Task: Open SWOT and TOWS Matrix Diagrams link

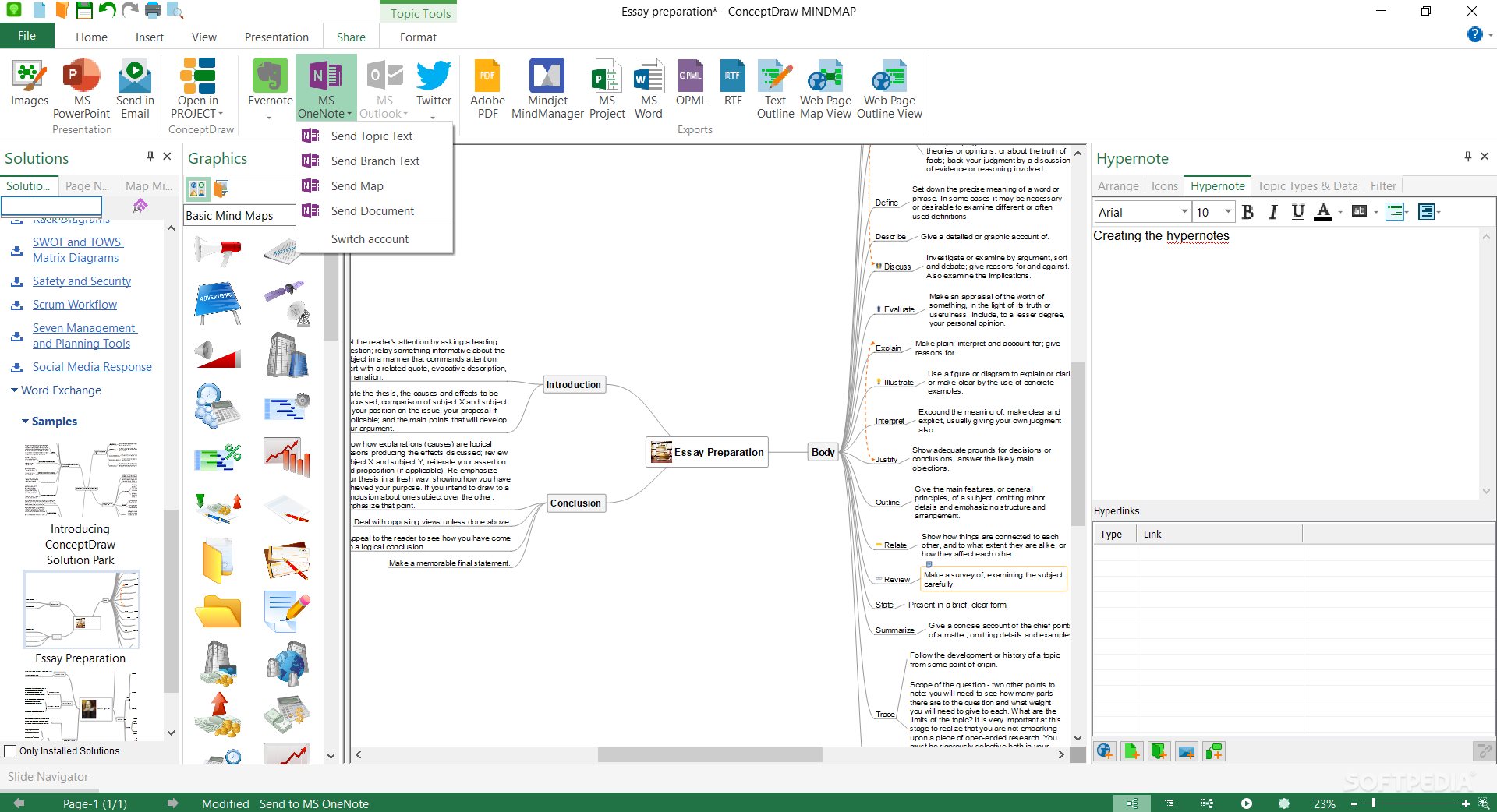Action: coord(78,250)
